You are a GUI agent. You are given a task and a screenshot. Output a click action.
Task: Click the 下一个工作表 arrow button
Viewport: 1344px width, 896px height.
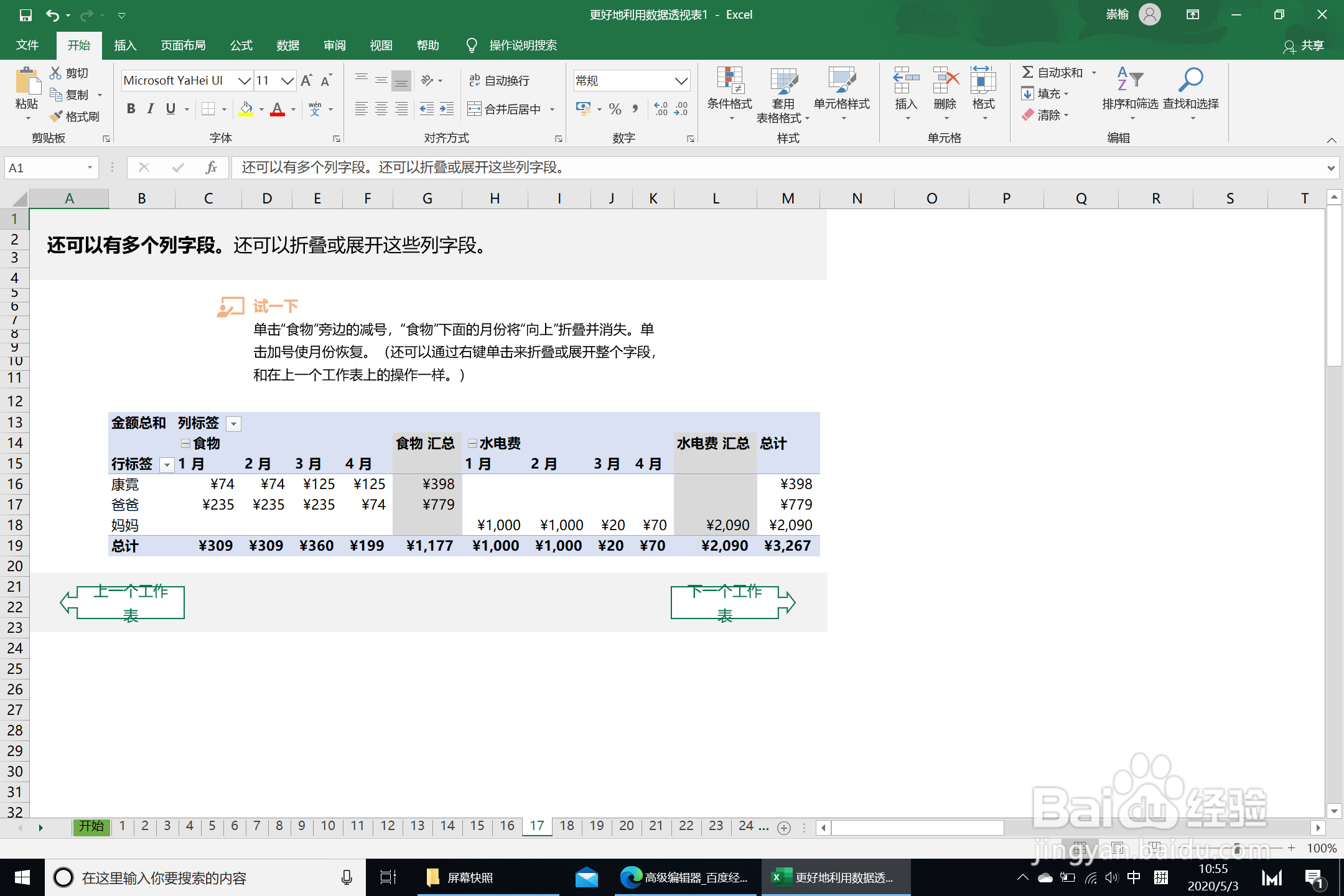click(733, 602)
